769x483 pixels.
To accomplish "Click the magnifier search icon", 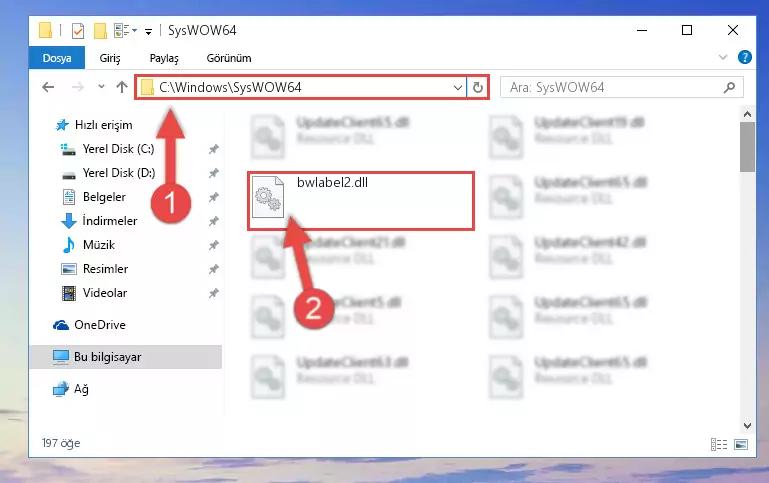I will [729, 87].
